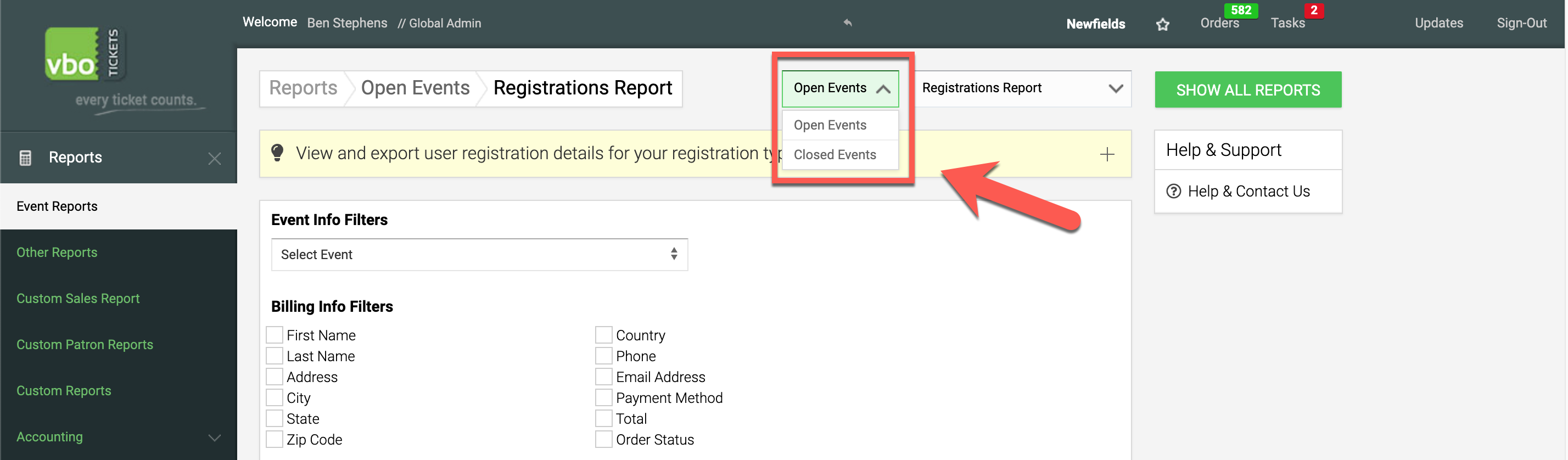
Task: Click the 'Billing Info Filters' heading
Action: tap(332, 306)
